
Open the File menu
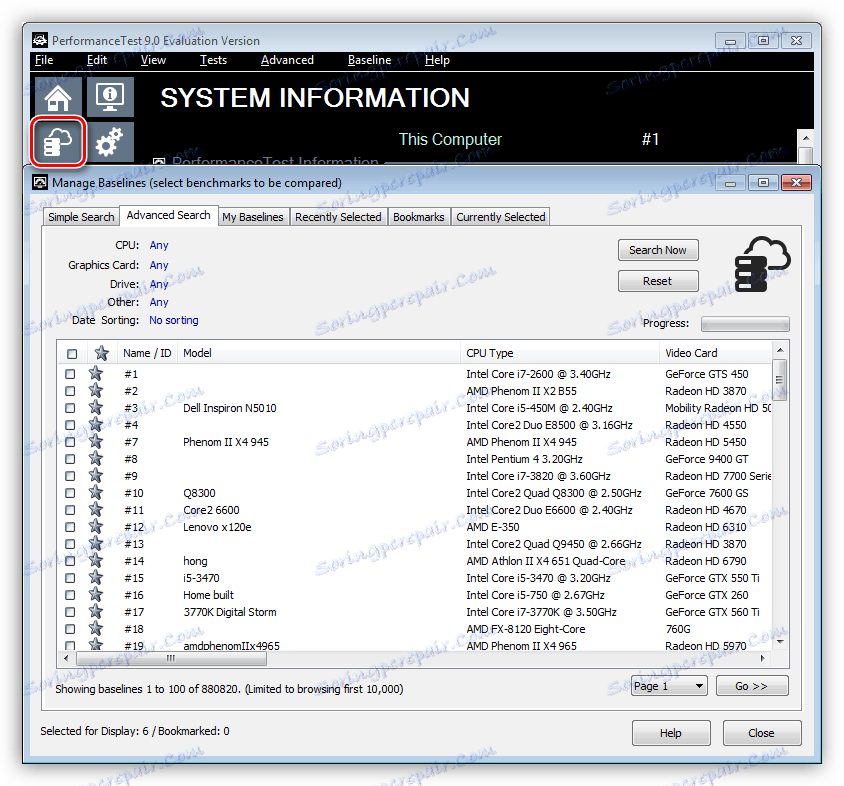[x=44, y=60]
